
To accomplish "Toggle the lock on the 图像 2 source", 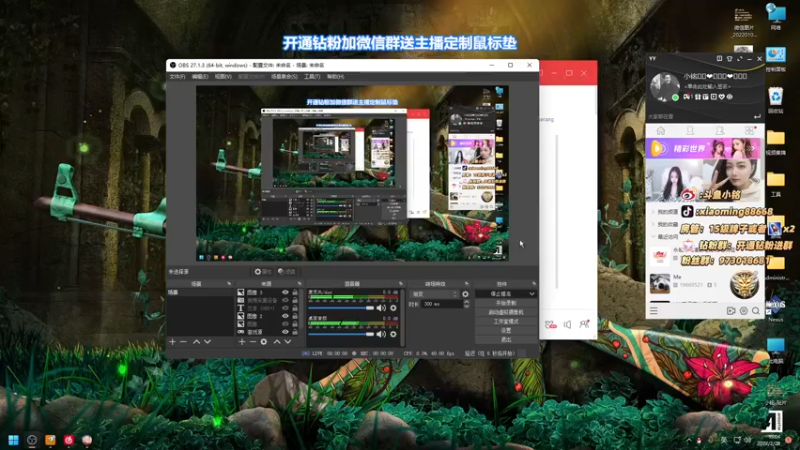I will (295, 316).
